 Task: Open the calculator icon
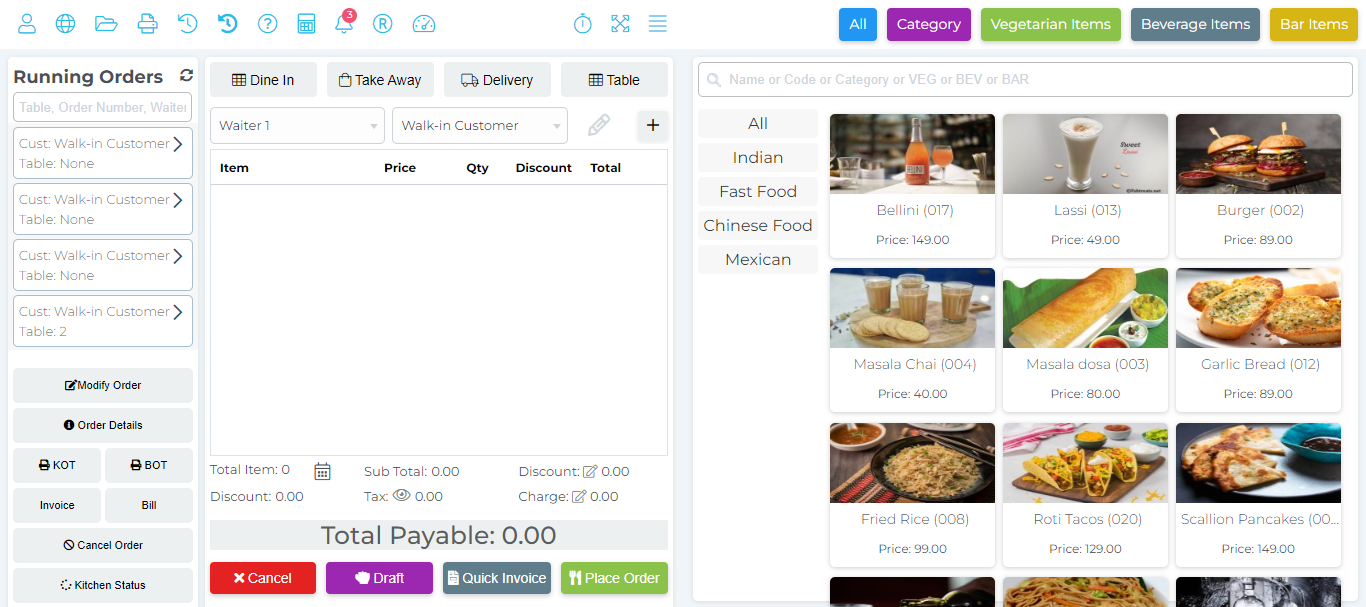[x=306, y=24]
